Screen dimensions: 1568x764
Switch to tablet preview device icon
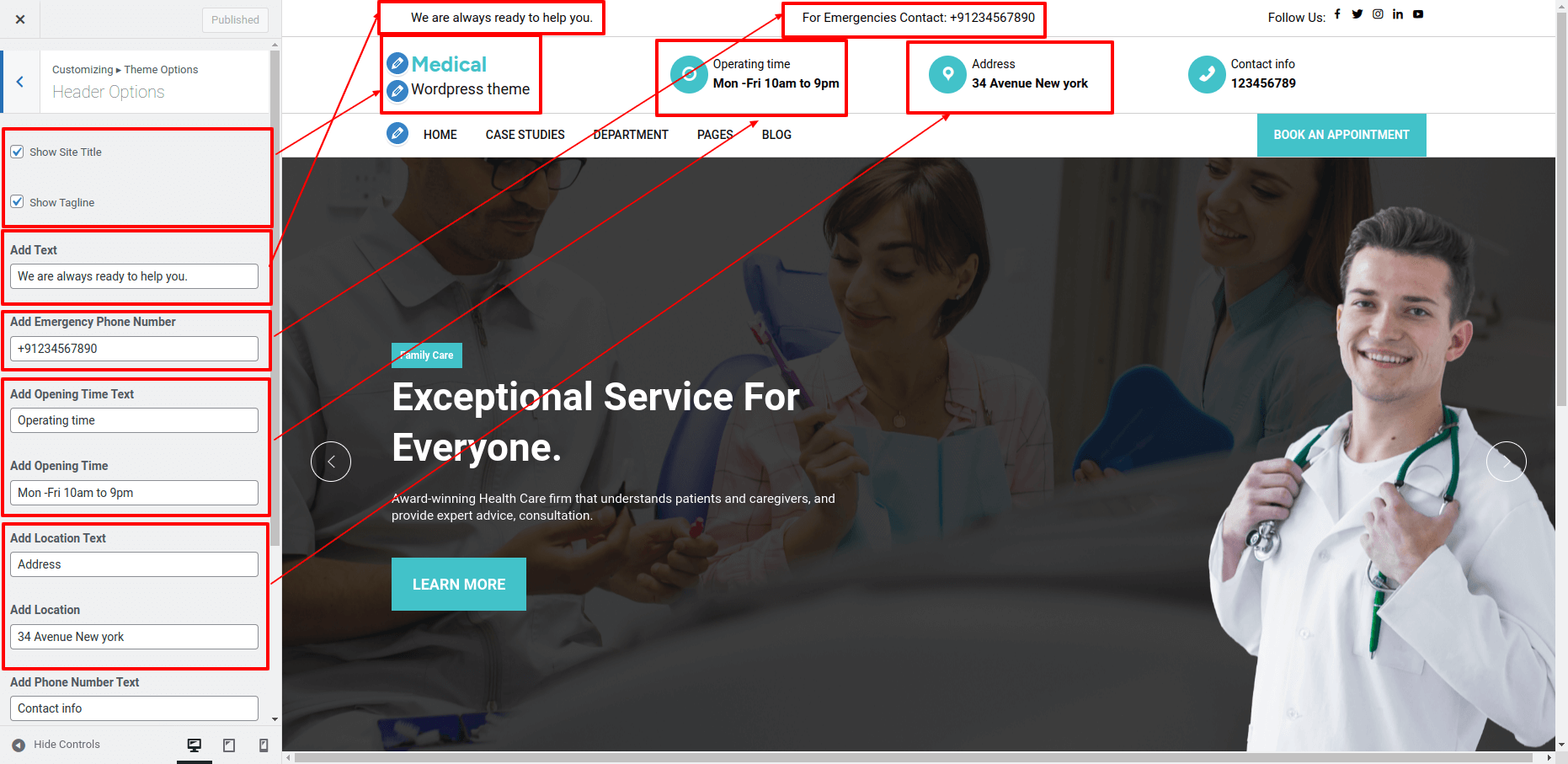click(229, 745)
